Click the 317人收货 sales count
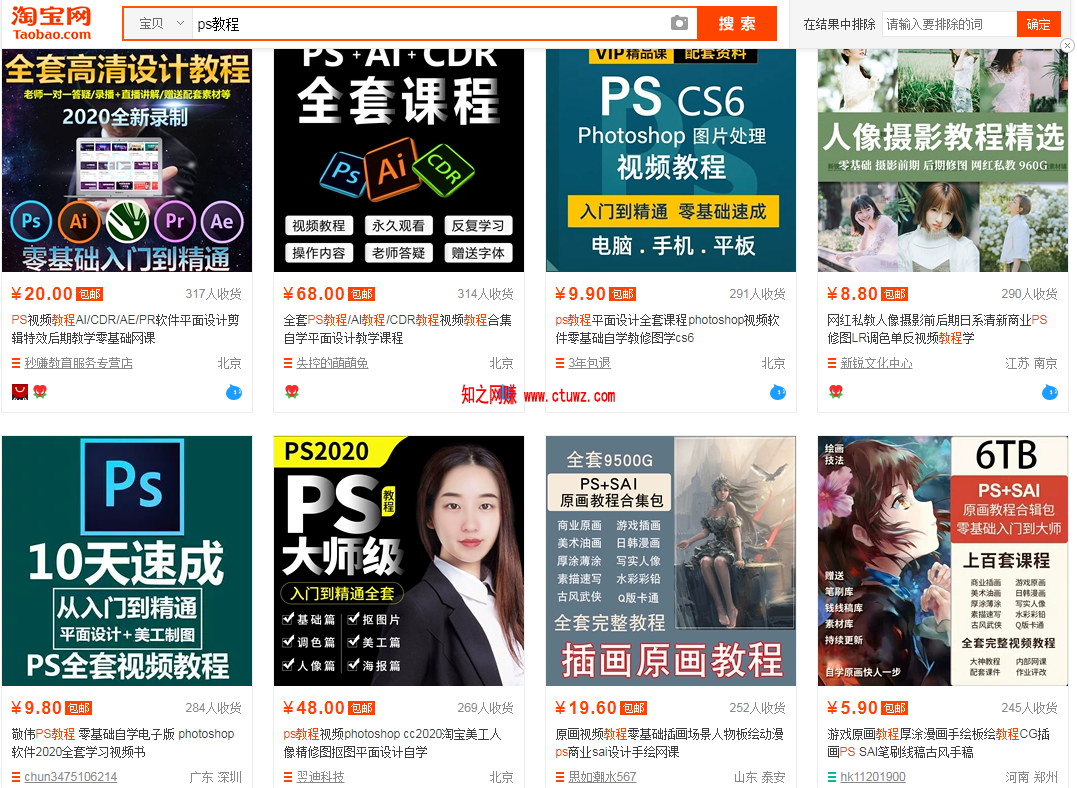 (x=214, y=294)
